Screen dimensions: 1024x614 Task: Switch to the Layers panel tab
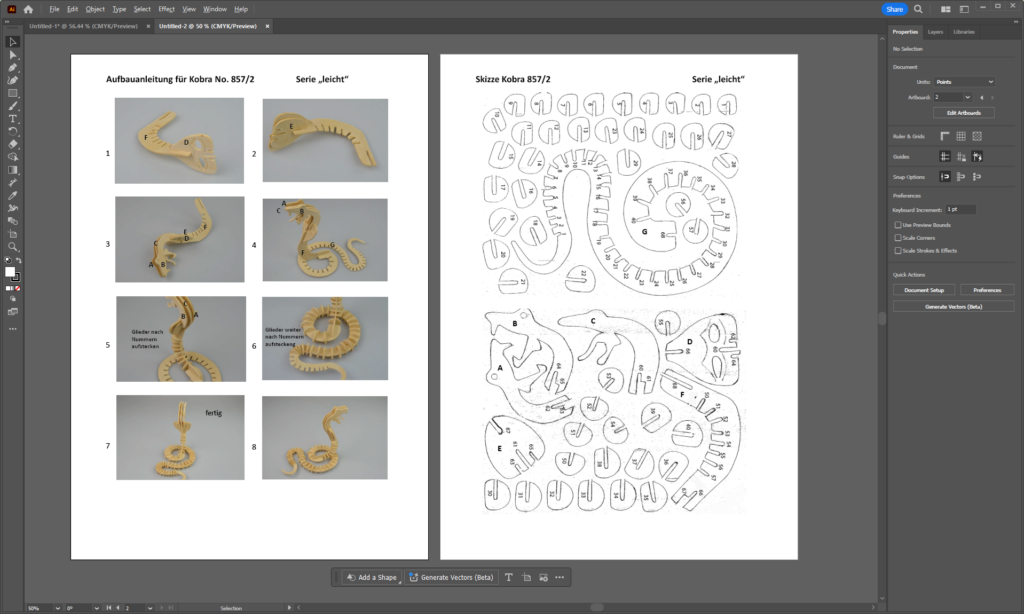(935, 32)
